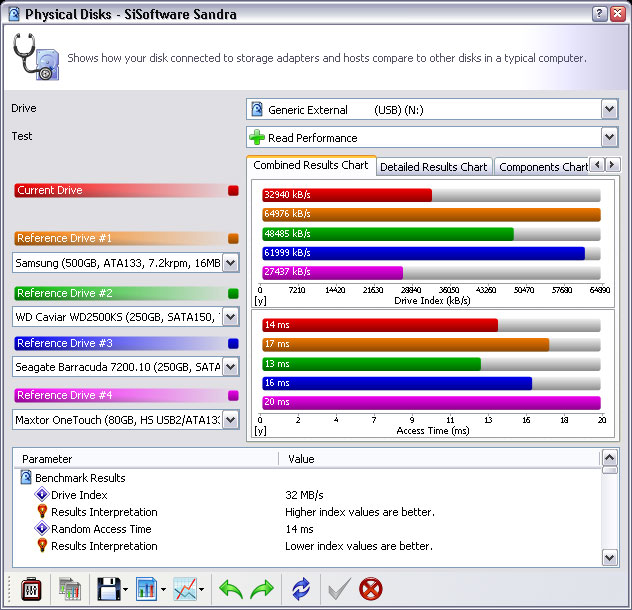Click scroll up arrow in results list

[609, 458]
